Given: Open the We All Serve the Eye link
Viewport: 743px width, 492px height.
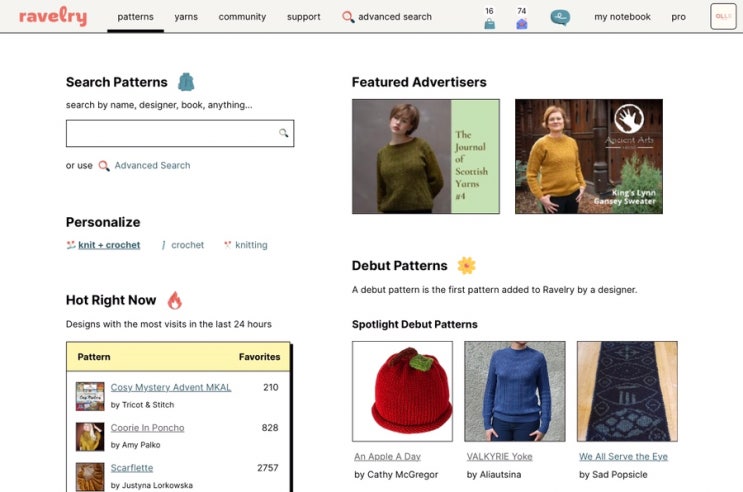Looking at the screenshot, I should coord(623,456).
